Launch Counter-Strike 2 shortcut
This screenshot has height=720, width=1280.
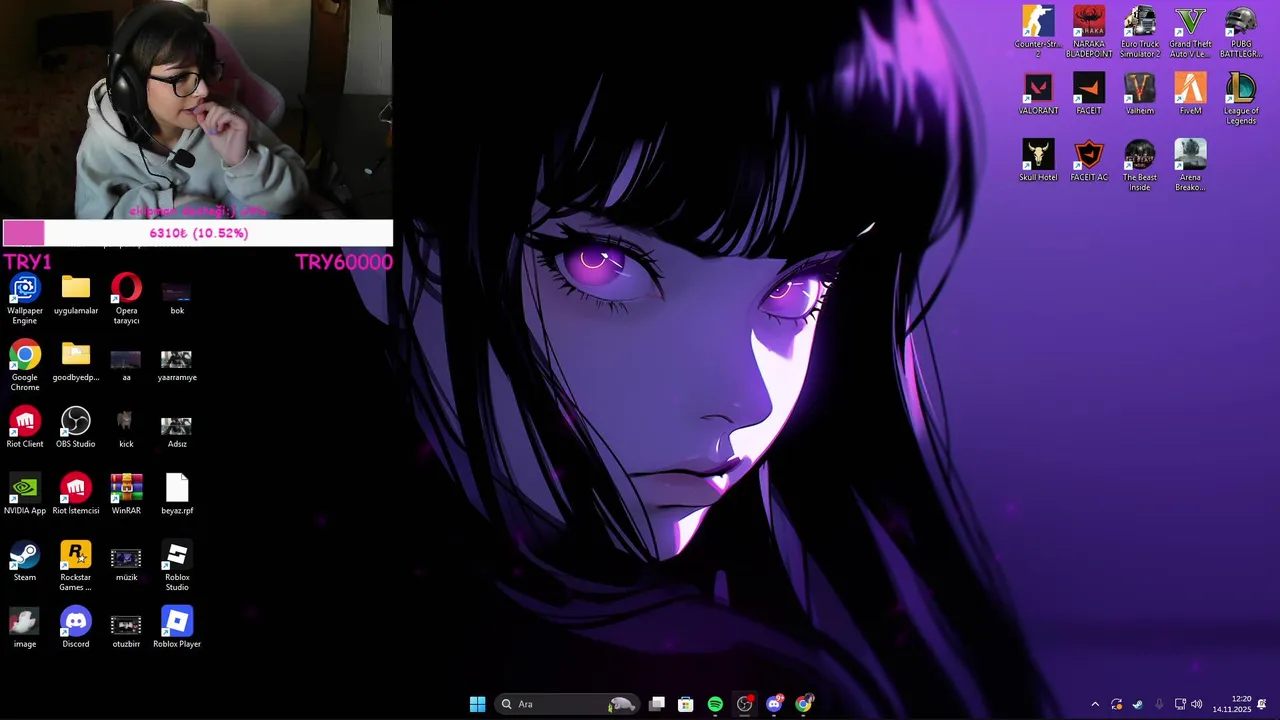(1038, 32)
